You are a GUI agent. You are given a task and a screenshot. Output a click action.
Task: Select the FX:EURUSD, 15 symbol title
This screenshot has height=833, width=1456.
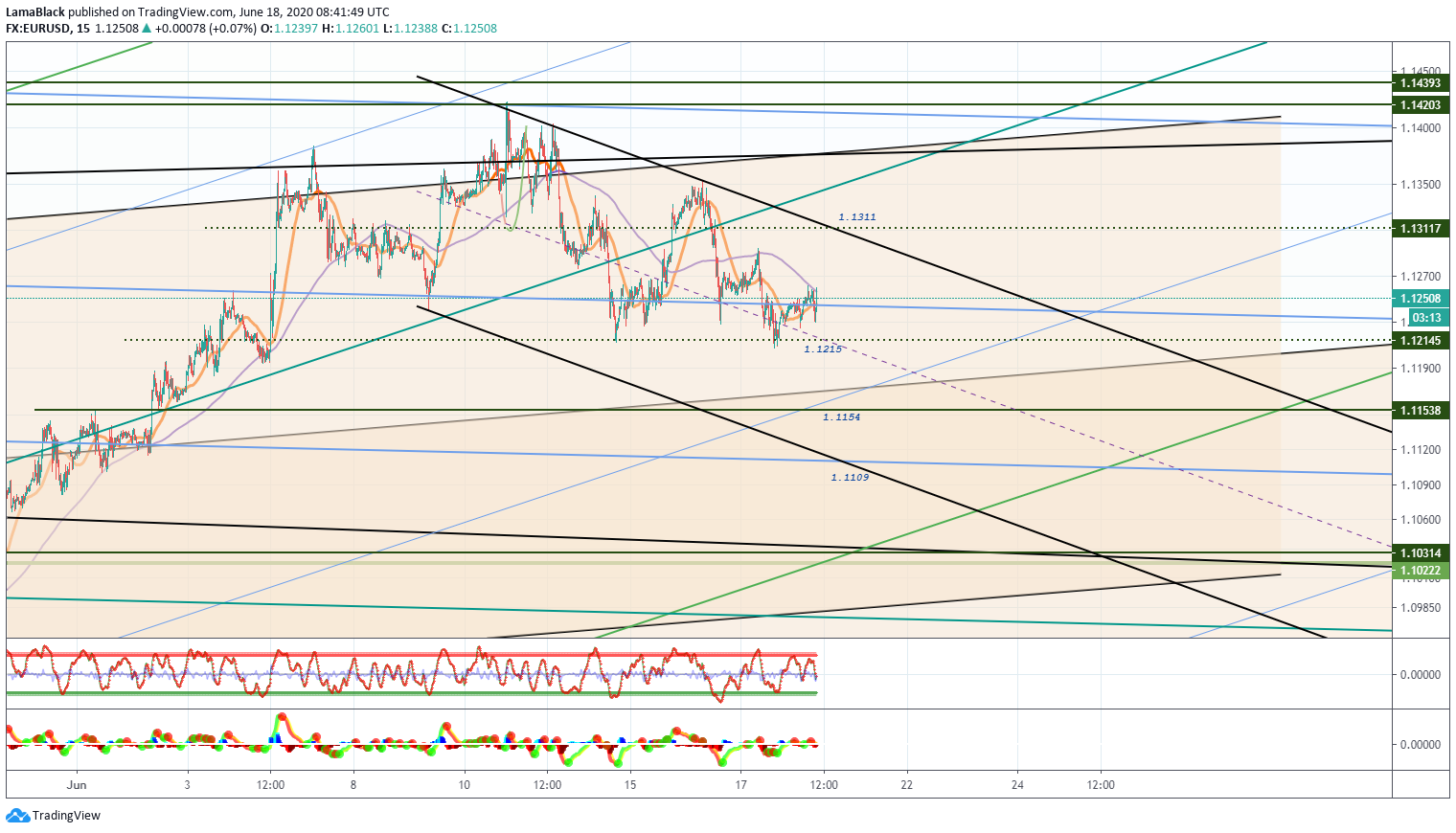[48, 29]
